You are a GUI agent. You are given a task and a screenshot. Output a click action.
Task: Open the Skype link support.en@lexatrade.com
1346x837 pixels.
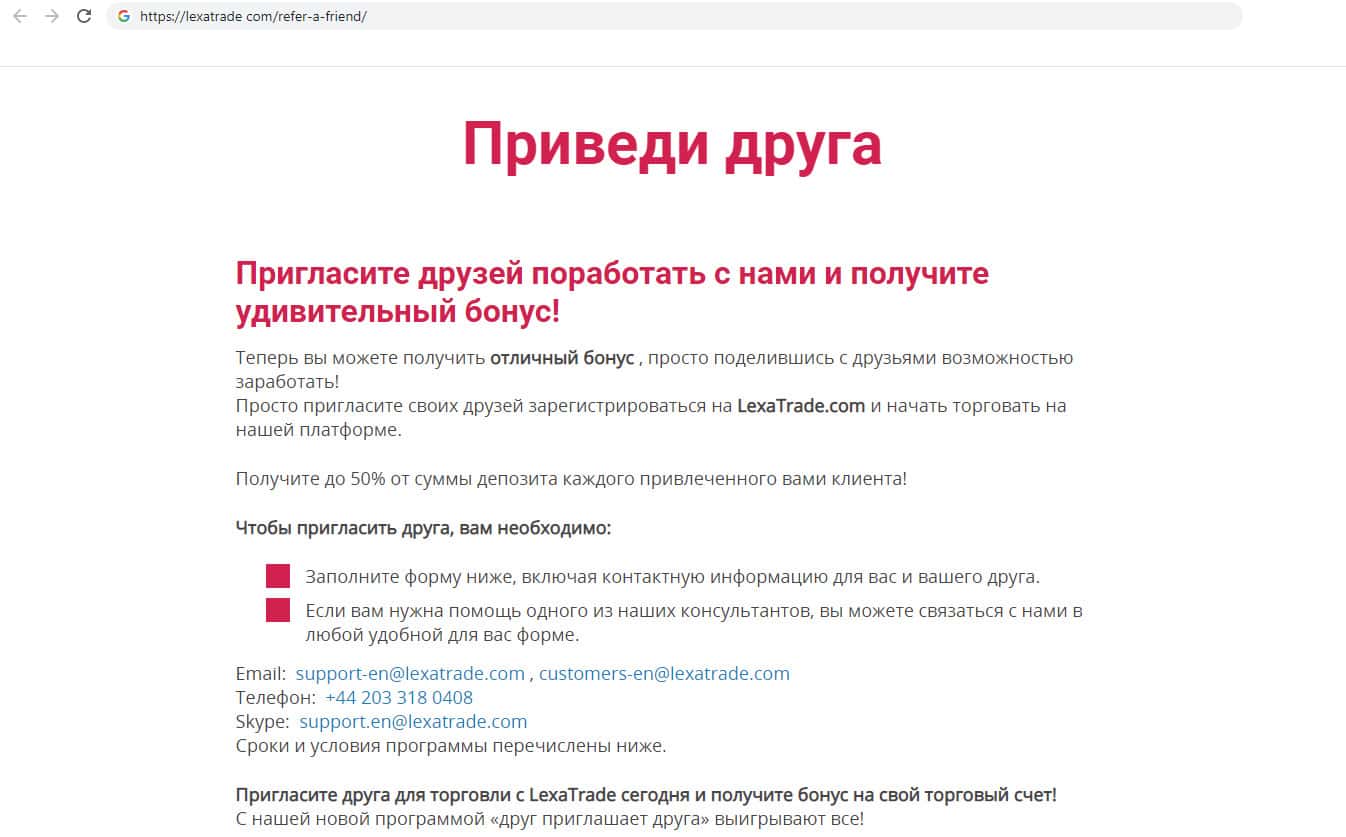(413, 722)
